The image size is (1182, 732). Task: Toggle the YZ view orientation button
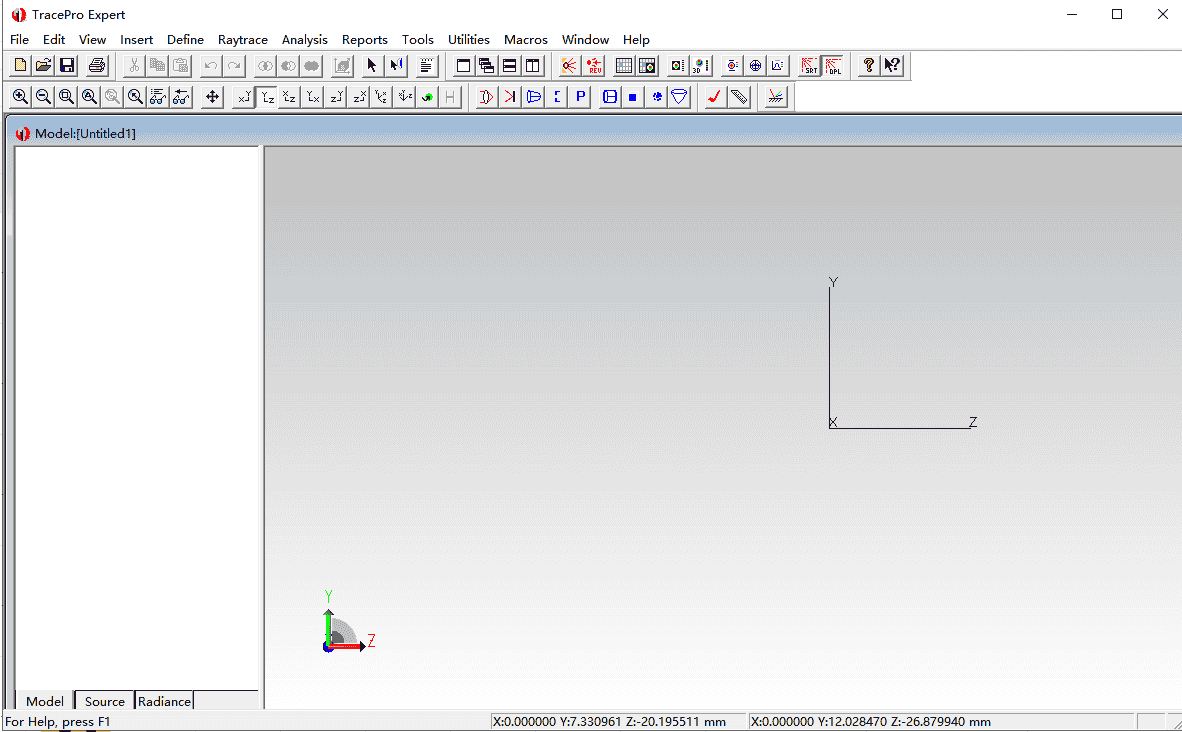[267, 97]
